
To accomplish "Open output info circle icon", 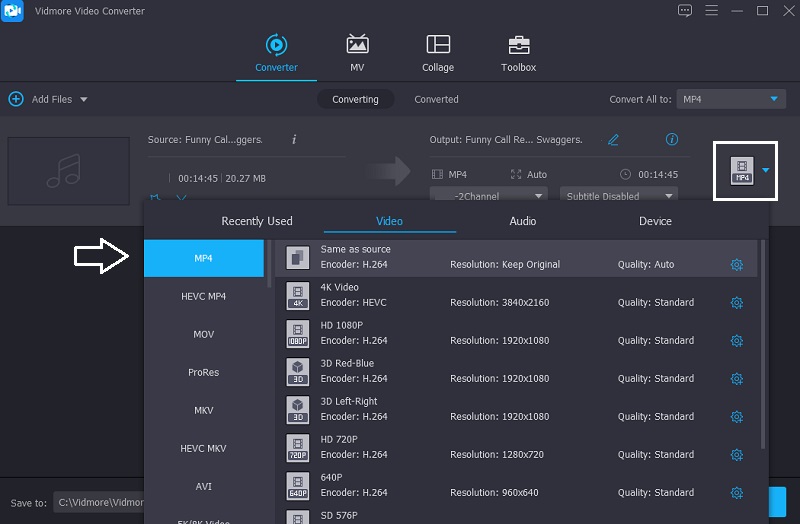I will click(x=672, y=140).
